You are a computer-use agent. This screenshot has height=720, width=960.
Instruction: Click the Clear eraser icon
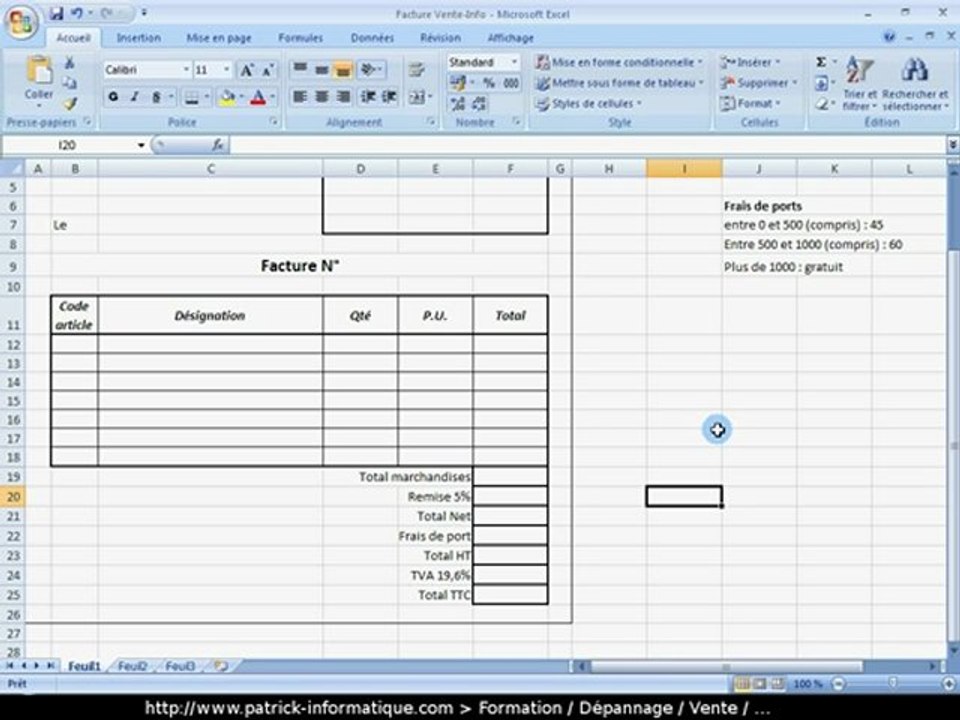(821, 103)
